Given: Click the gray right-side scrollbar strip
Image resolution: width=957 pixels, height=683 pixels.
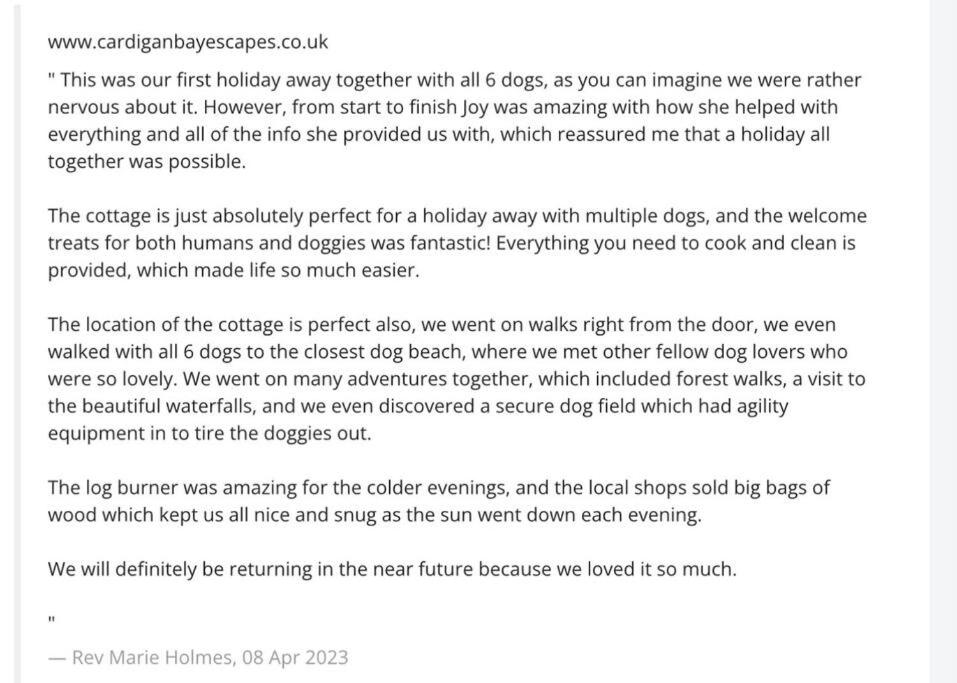Looking at the screenshot, I should pos(943,342).
